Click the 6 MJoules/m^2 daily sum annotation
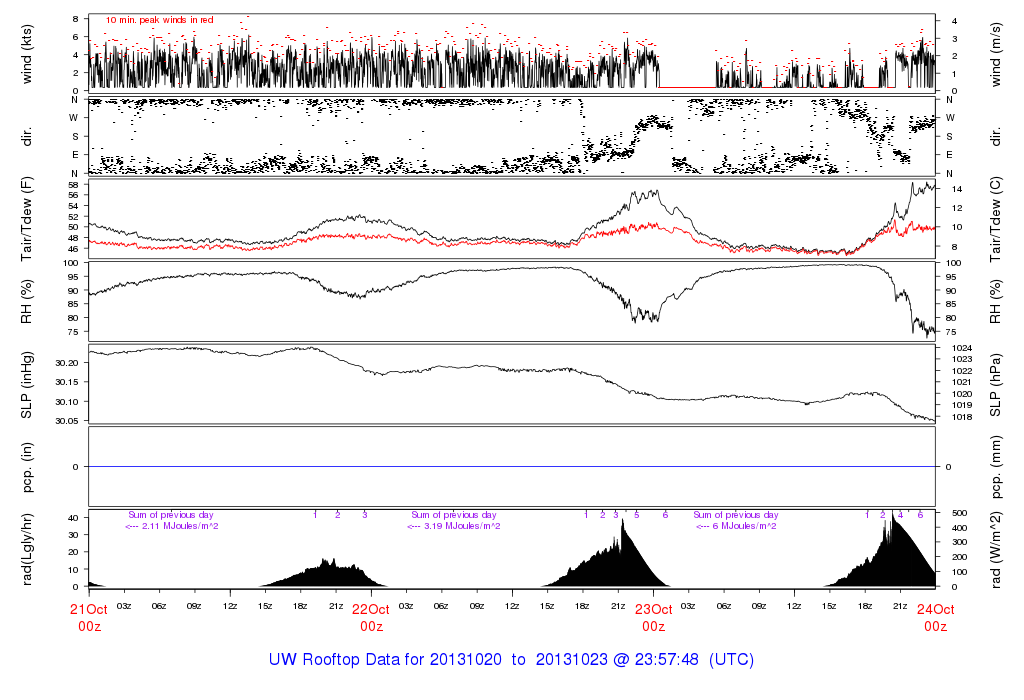The height and width of the screenshot is (700, 1024). [735, 526]
